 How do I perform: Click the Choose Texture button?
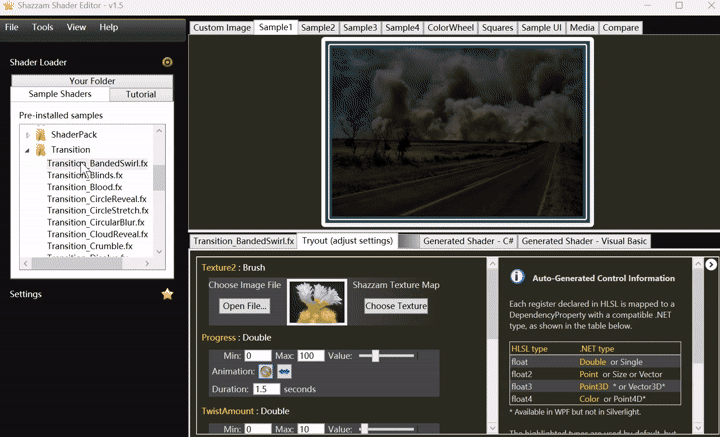(396, 306)
